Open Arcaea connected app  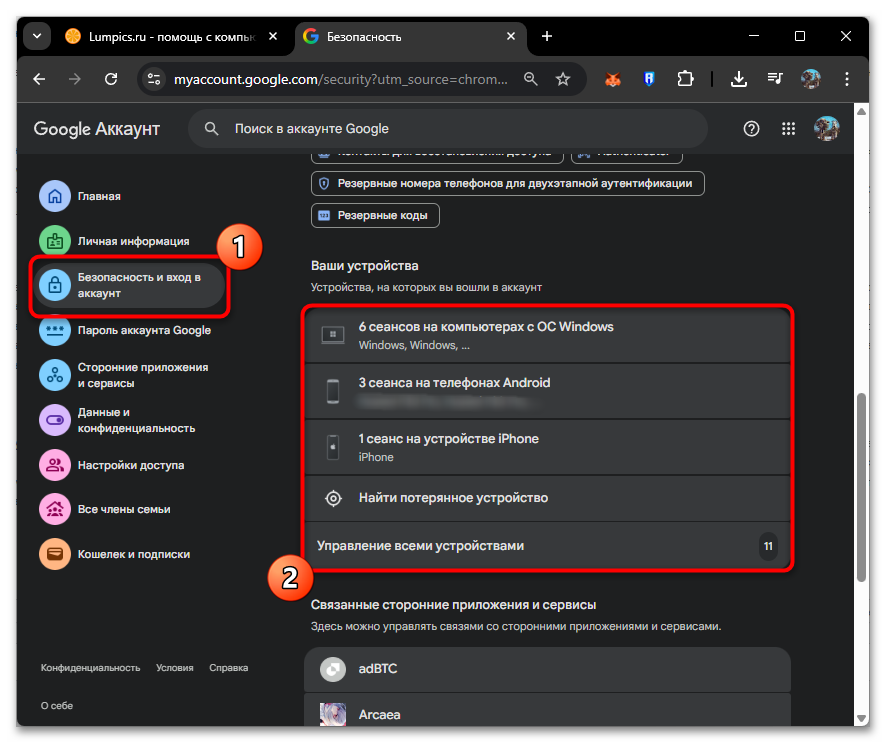[x=547, y=711]
